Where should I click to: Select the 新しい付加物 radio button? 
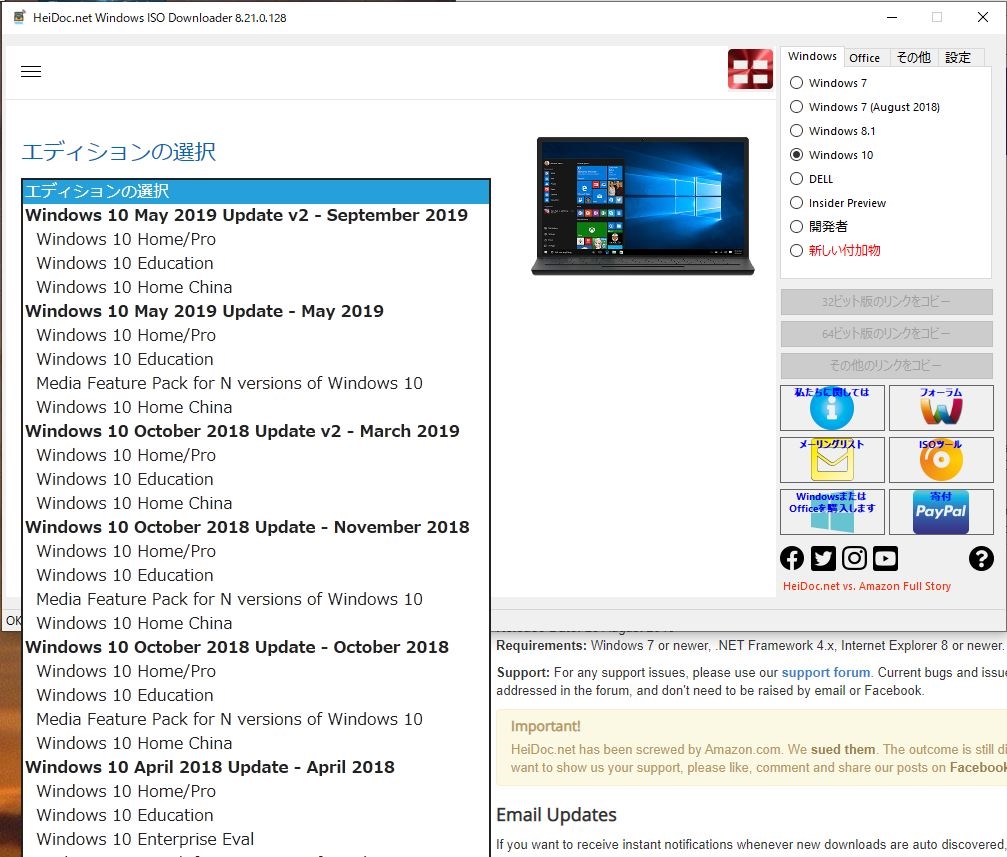click(x=796, y=251)
